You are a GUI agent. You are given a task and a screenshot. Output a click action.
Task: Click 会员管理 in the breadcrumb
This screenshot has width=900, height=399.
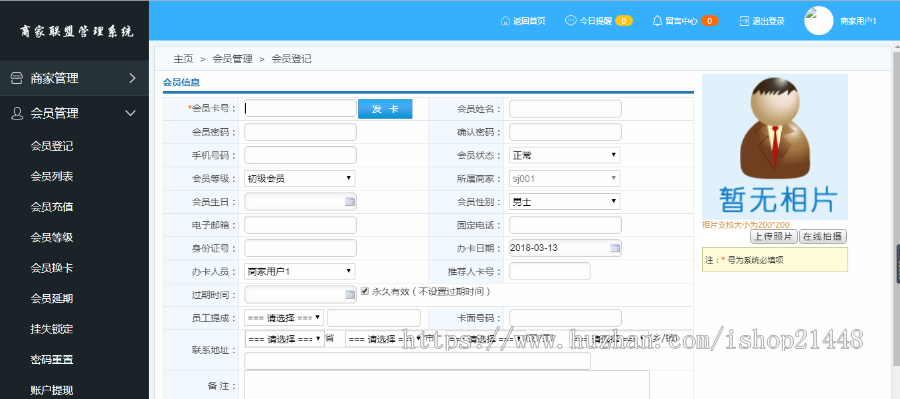coord(232,59)
